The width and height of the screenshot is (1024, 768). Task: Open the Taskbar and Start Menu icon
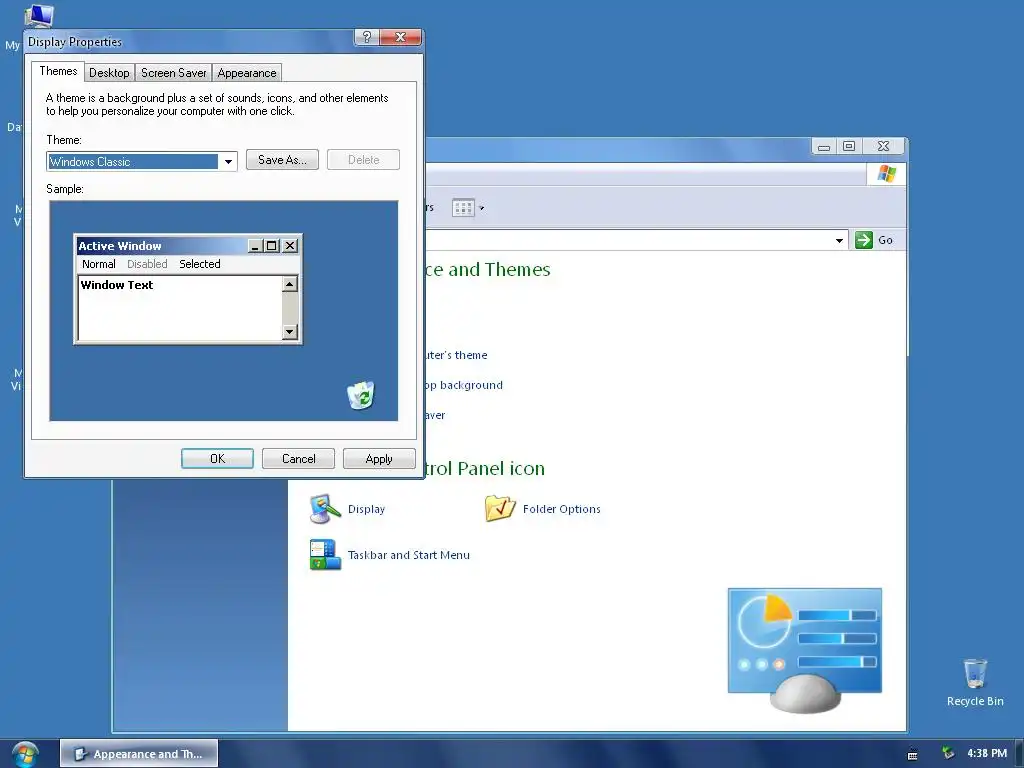click(x=325, y=554)
